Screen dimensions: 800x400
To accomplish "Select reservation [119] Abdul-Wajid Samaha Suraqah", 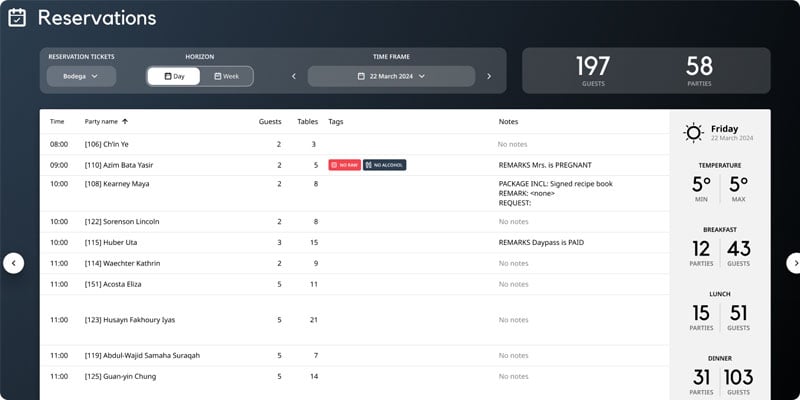I will [x=354, y=356].
